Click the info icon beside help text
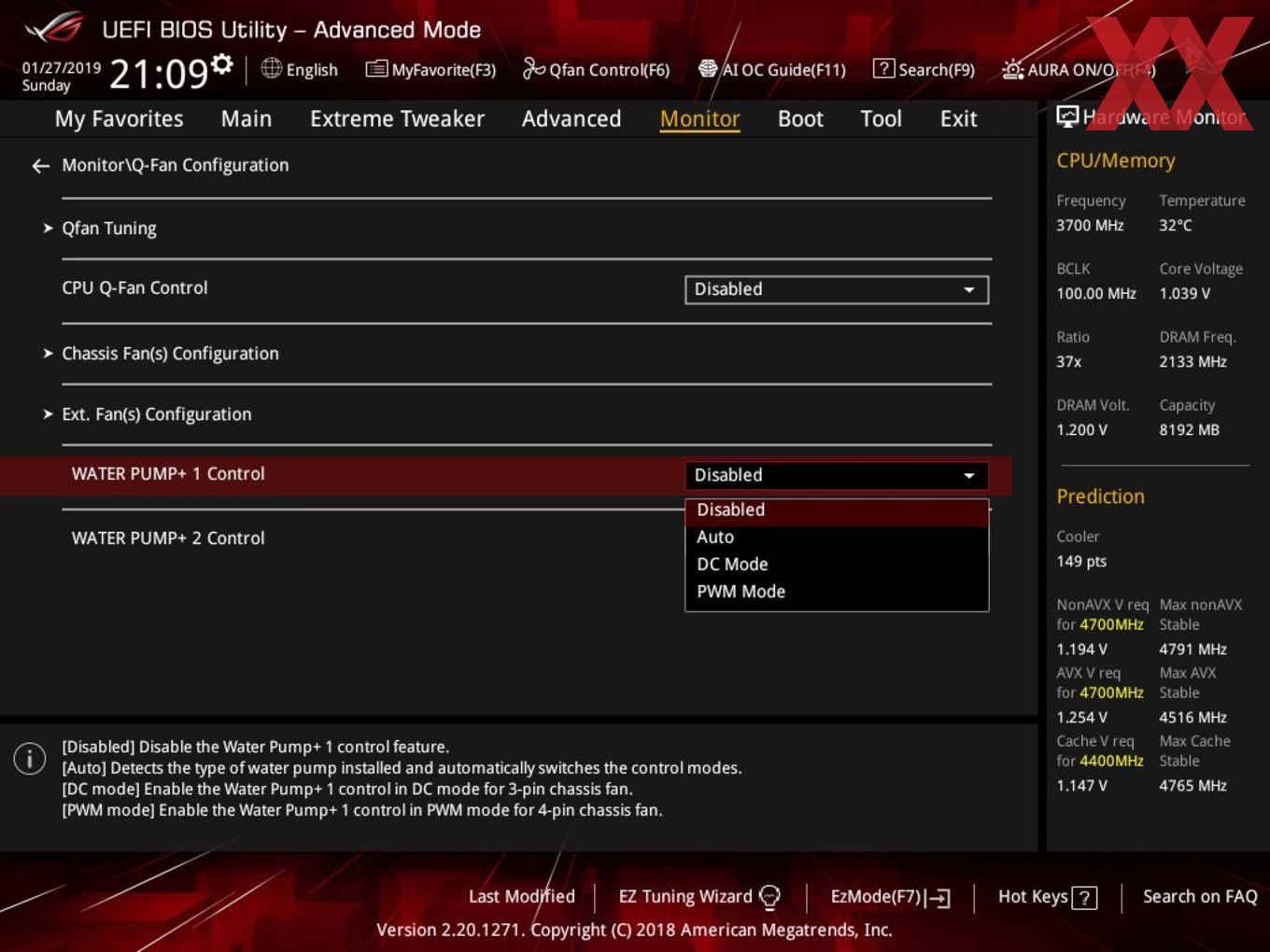Screen dimensions: 1270x952 [x=30, y=759]
